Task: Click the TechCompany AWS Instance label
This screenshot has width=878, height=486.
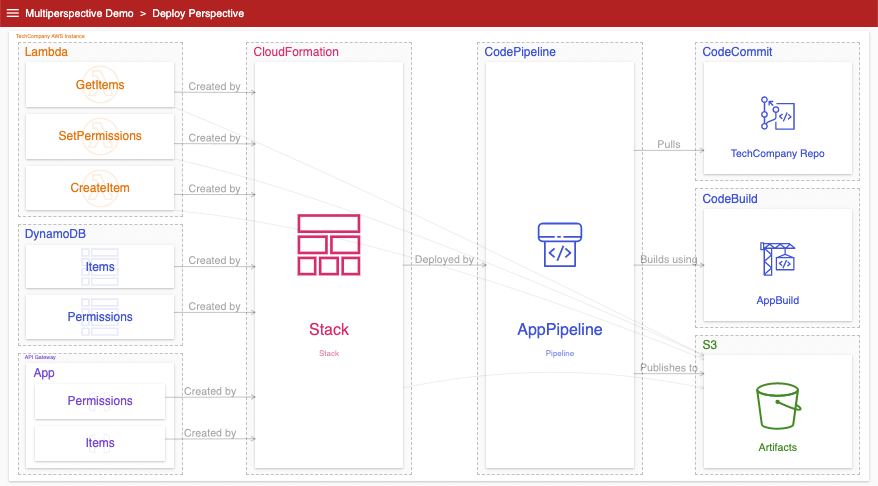Action: coord(50,36)
